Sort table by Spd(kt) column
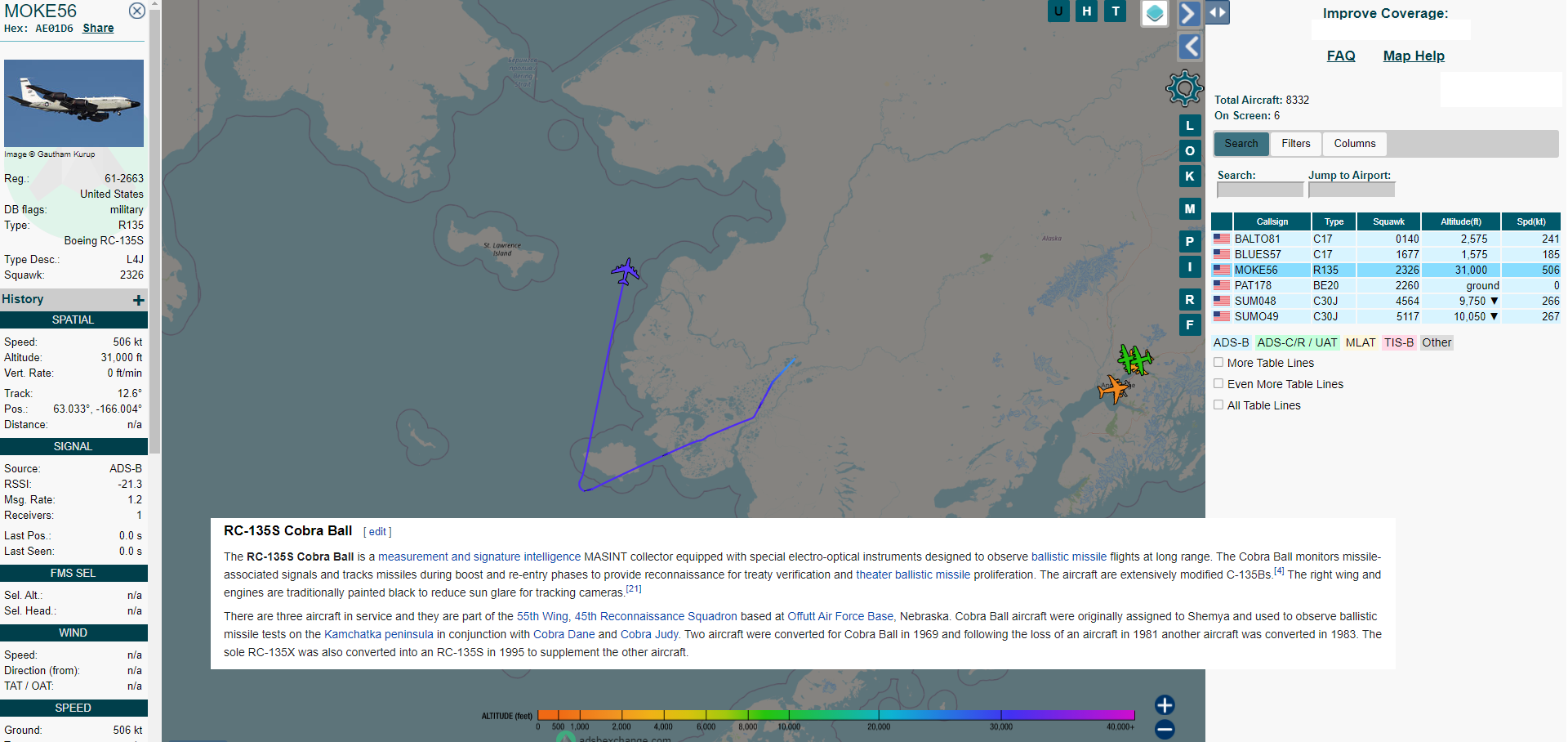 tap(1531, 221)
